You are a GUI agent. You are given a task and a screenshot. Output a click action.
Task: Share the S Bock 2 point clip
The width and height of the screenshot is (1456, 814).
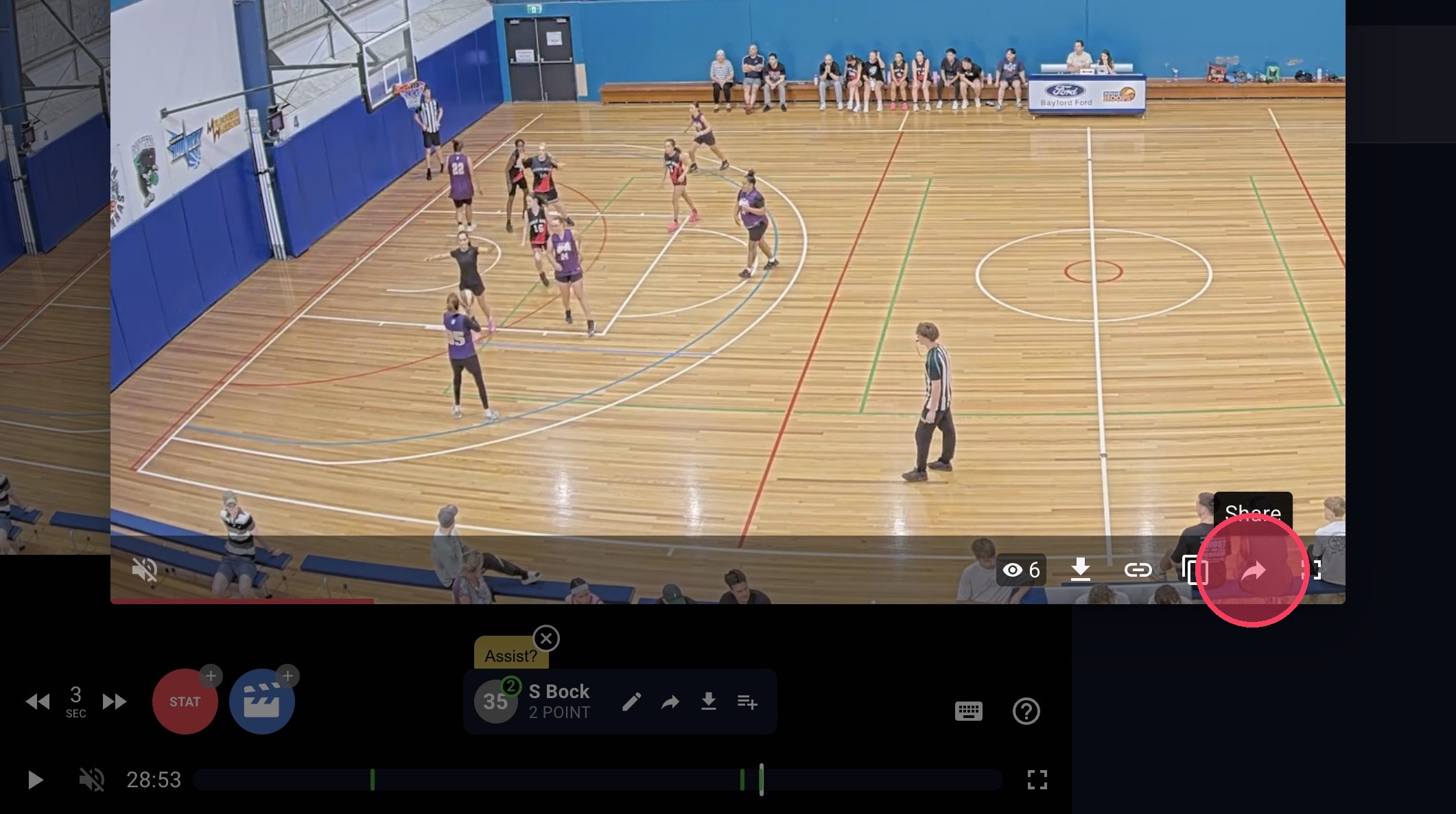[670, 702]
